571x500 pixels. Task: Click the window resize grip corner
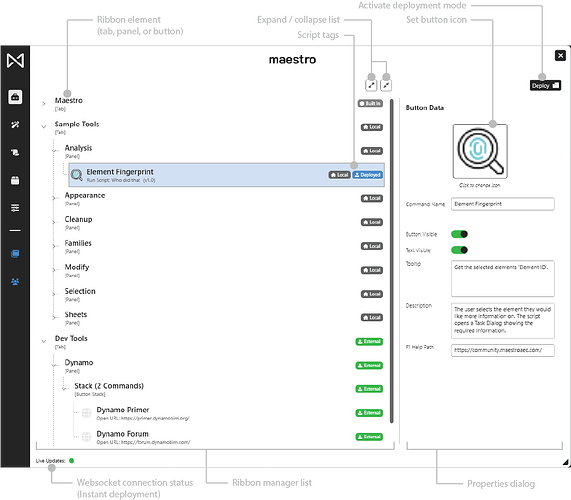pyautogui.click(x=565, y=462)
